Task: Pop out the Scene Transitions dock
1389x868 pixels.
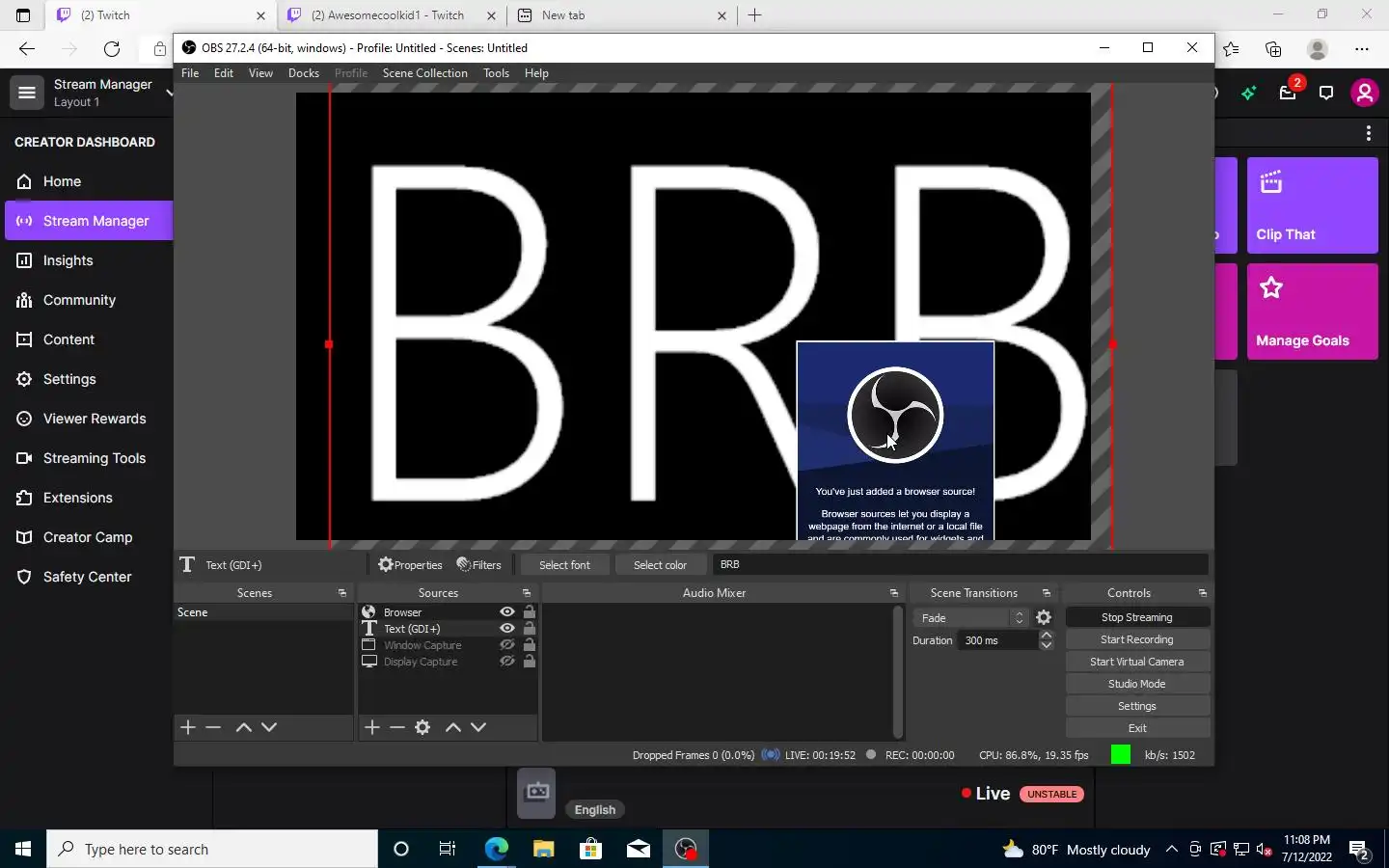Action: (1047, 593)
